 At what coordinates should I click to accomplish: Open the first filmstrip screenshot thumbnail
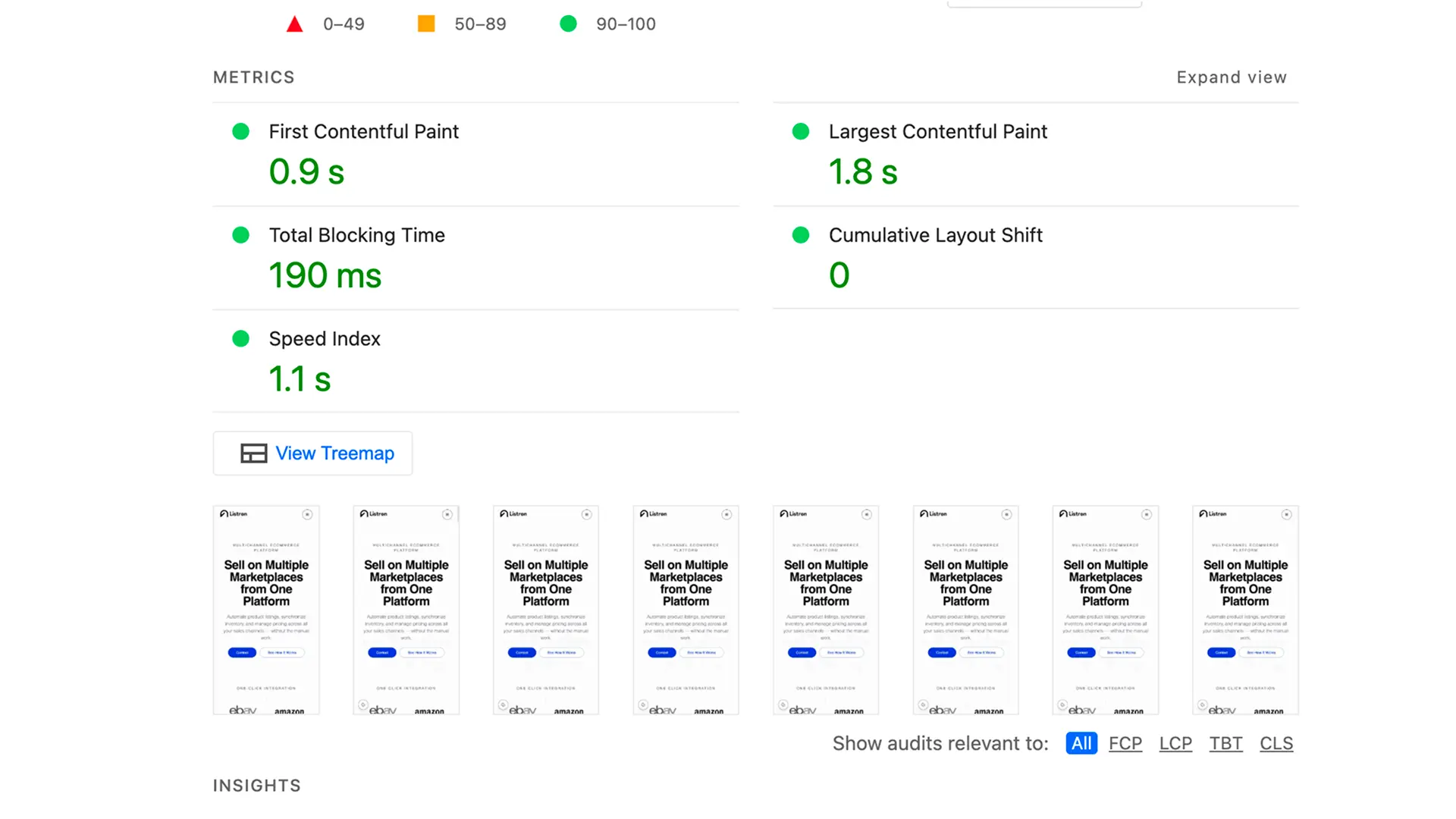click(x=266, y=610)
